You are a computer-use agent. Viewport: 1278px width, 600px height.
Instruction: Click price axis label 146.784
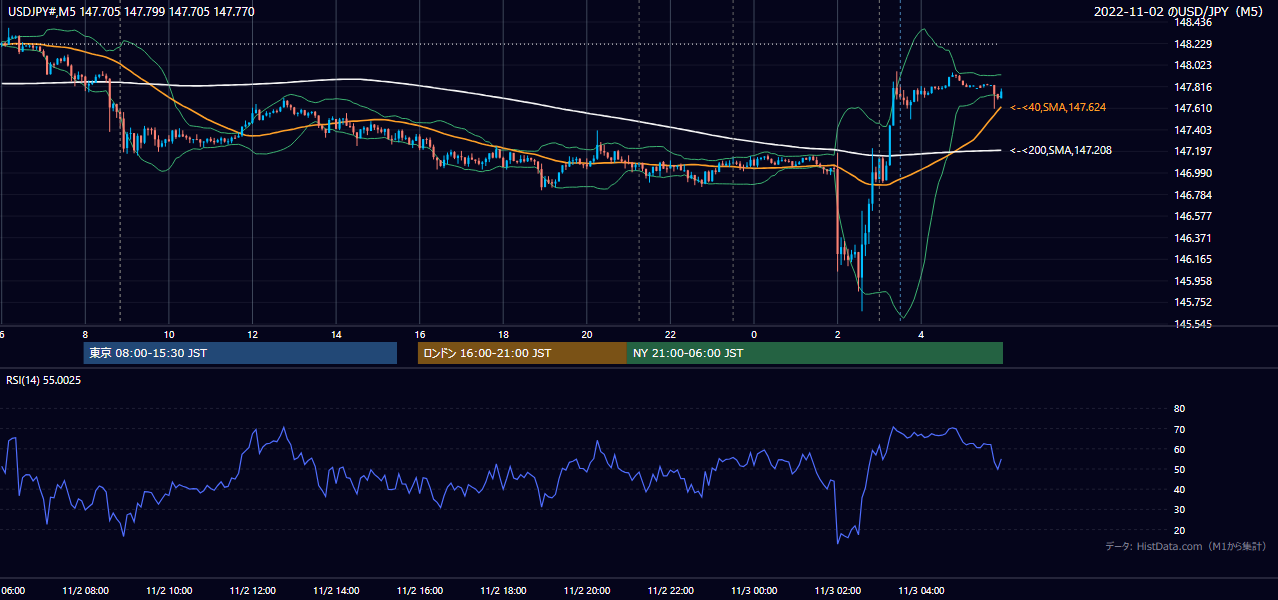1195,195
